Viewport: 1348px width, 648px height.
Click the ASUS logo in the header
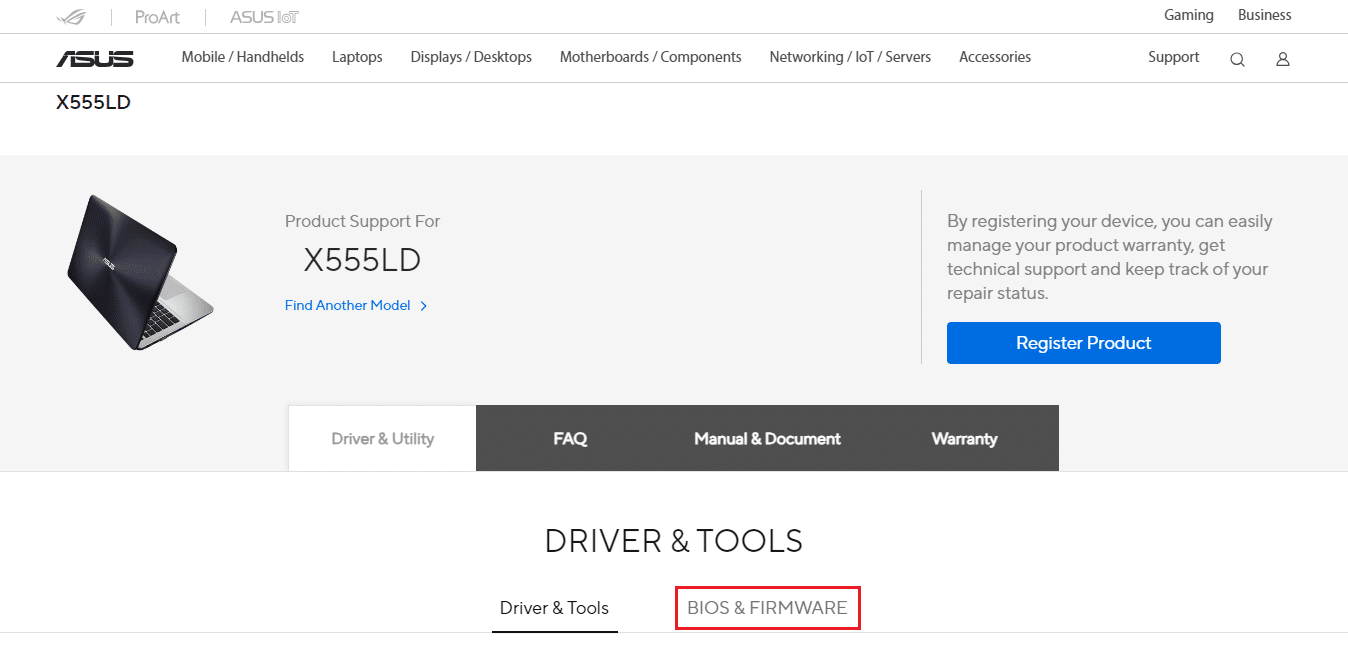click(x=95, y=59)
